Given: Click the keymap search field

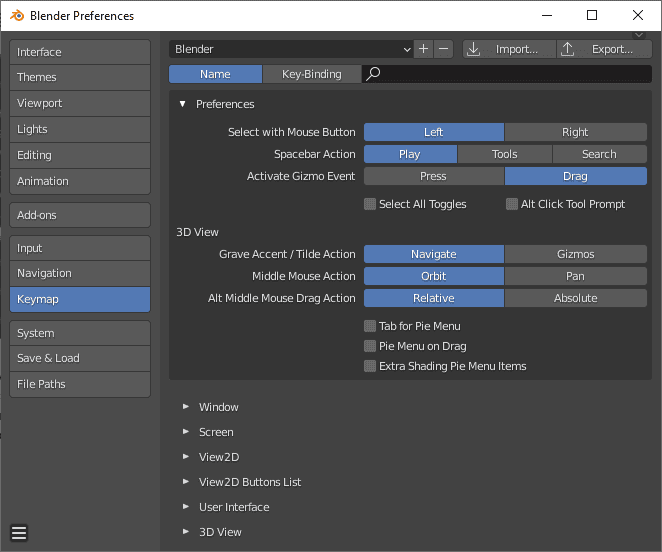Looking at the screenshot, I should [x=507, y=74].
